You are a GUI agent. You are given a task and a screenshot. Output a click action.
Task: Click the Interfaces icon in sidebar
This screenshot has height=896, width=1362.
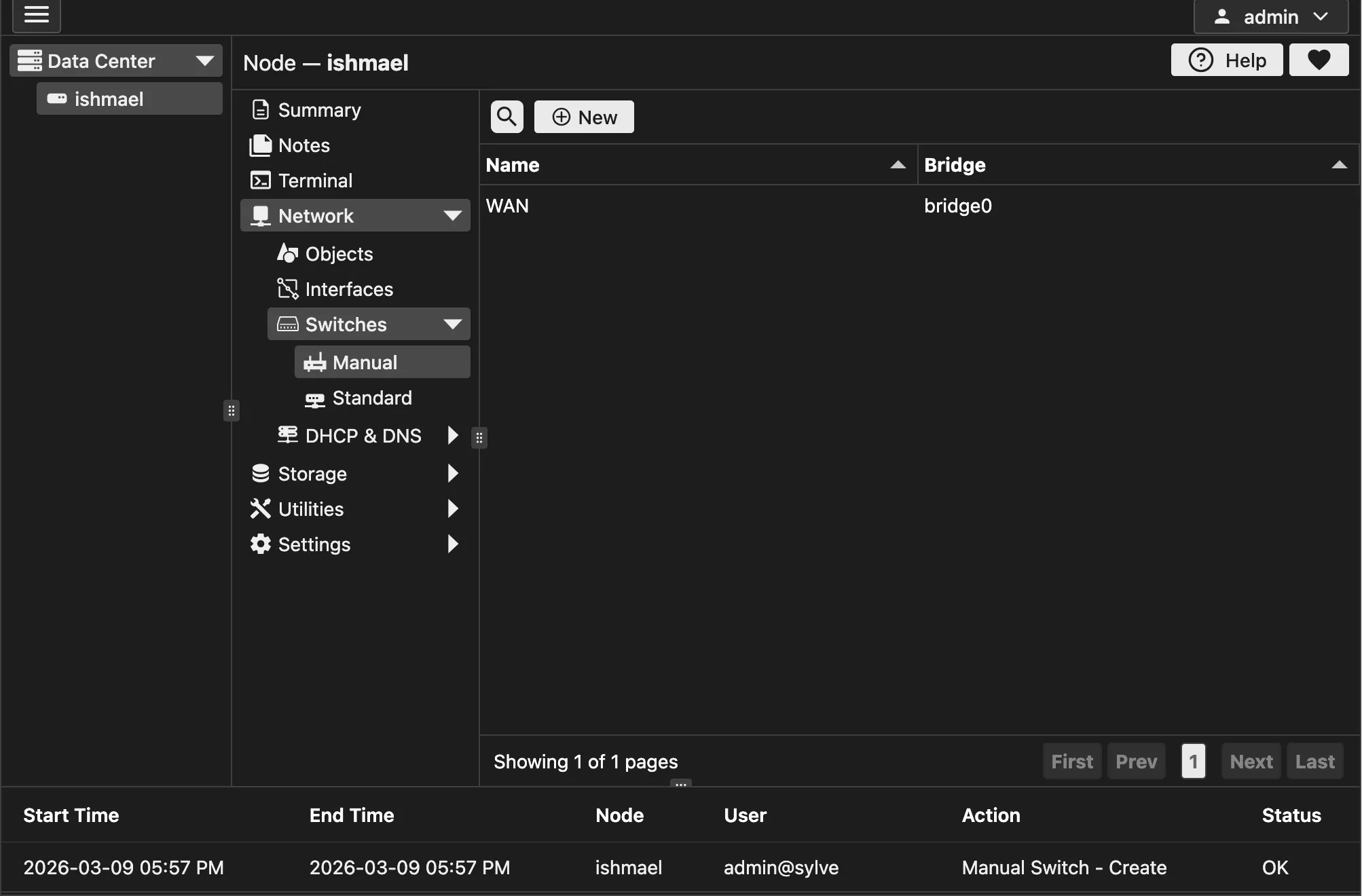(288, 289)
